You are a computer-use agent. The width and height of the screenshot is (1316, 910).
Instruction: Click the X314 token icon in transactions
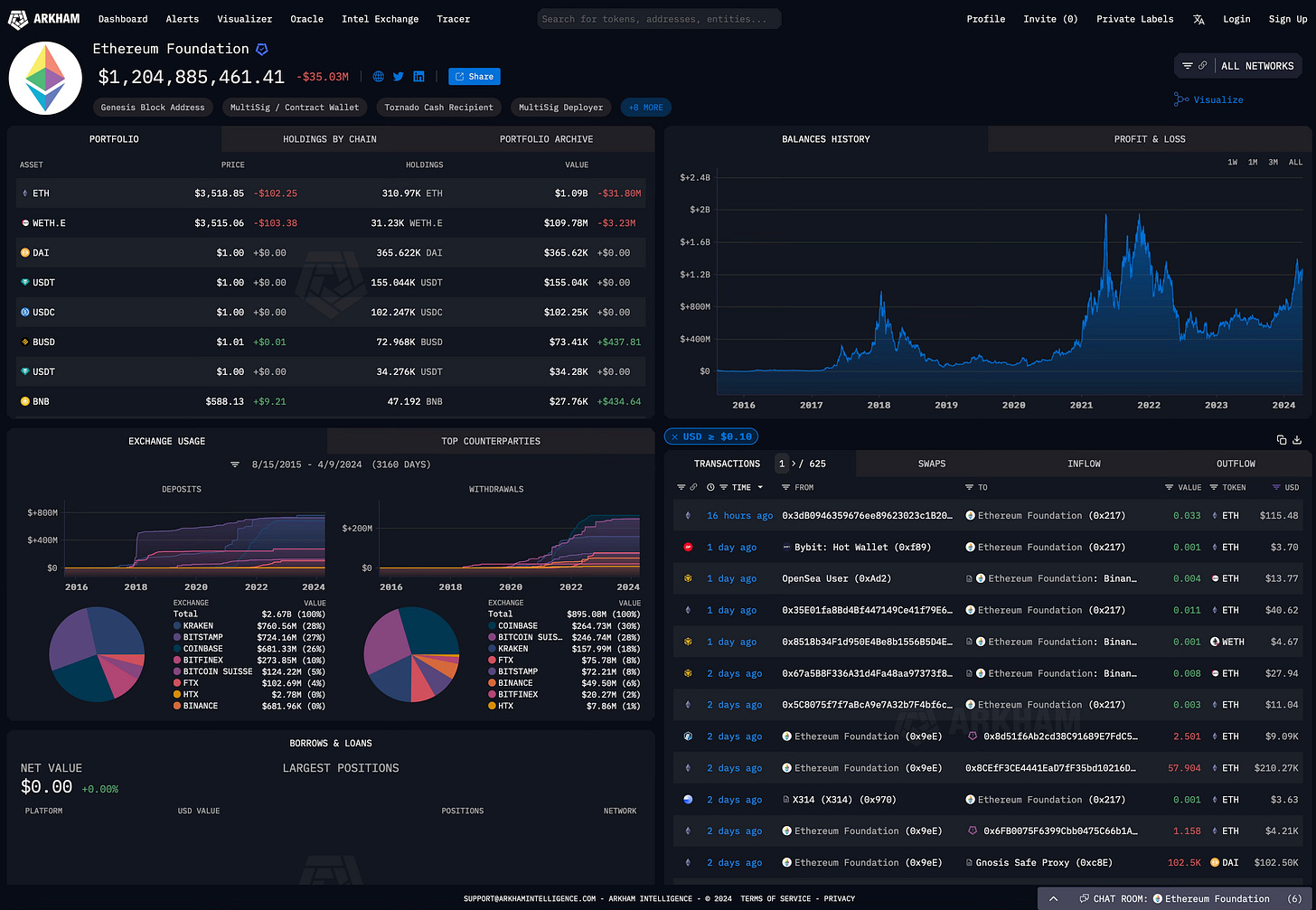[688, 800]
